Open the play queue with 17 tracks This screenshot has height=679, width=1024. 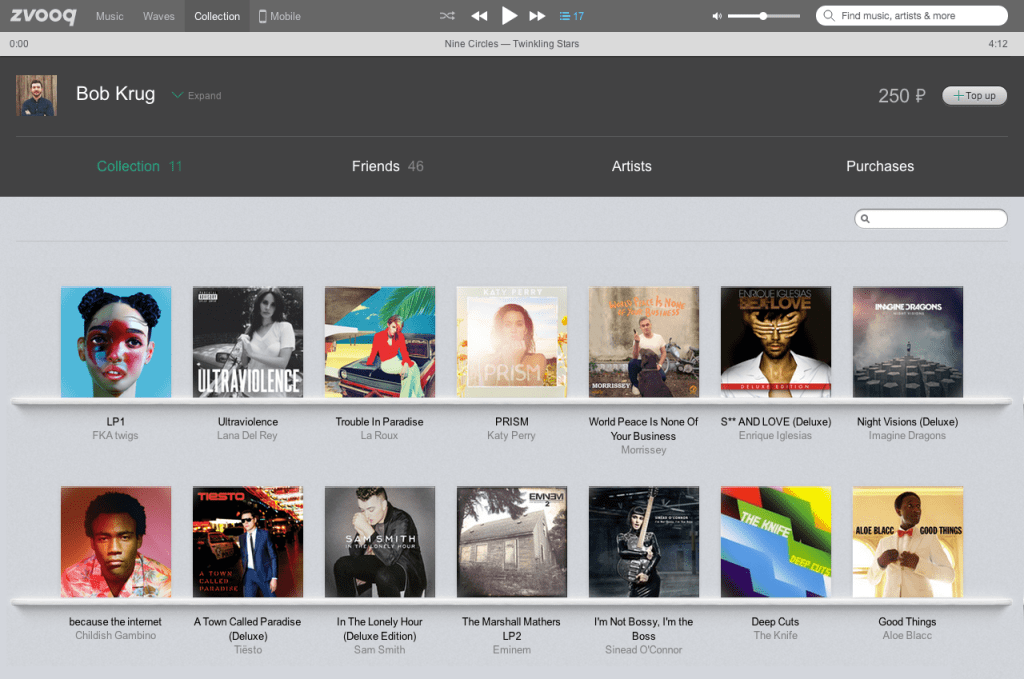571,16
